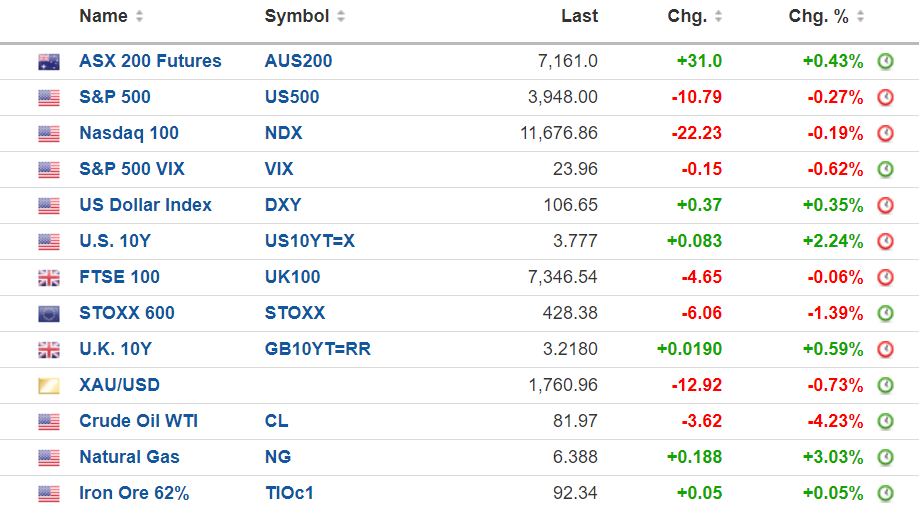The image size is (919, 517).
Task: Click the GB10YT=RR symbol
Action: 318,349
